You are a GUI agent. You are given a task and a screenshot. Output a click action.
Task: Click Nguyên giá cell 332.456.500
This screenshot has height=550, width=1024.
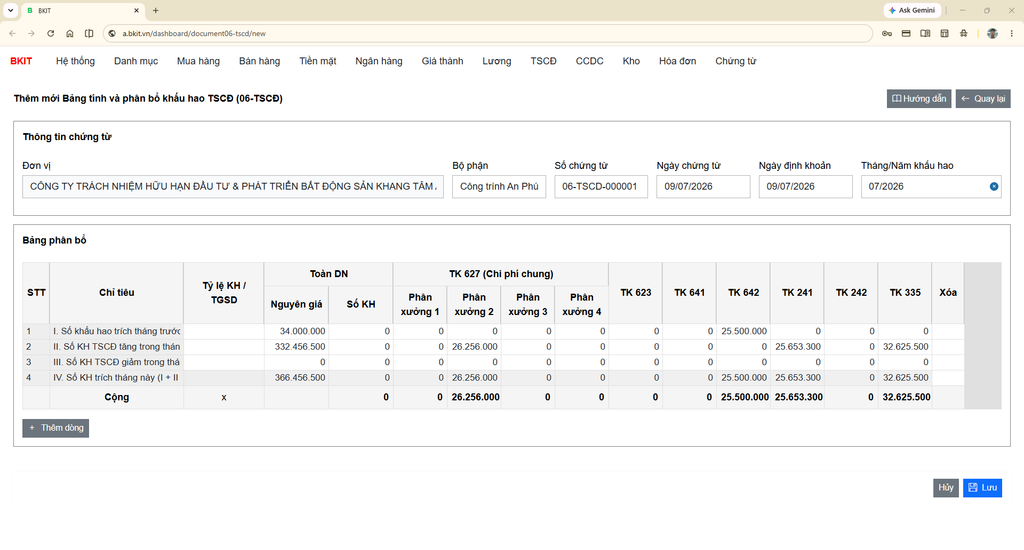click(296, 347)
